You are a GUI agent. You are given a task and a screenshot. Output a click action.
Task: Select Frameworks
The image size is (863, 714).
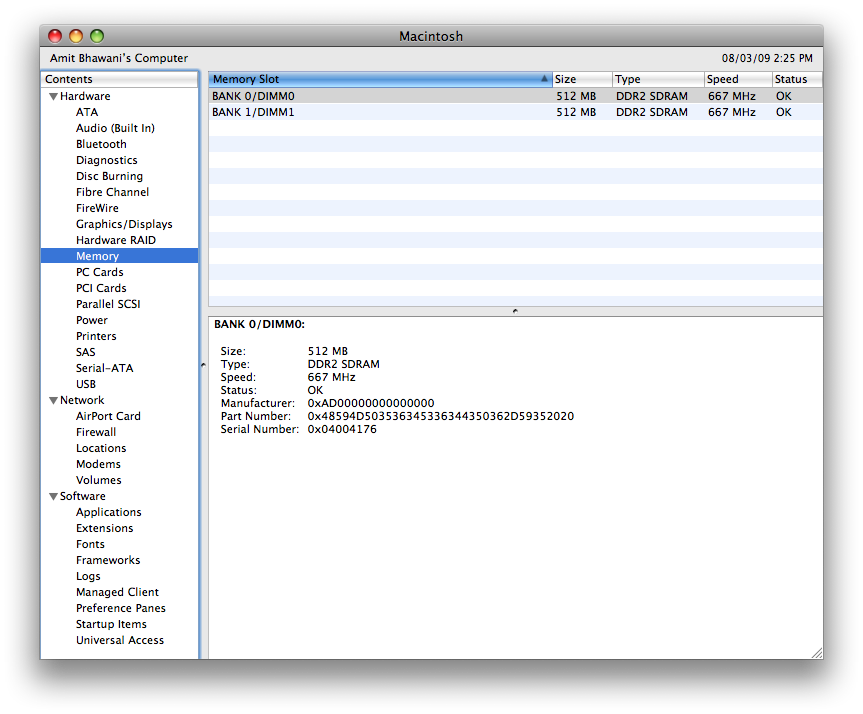tap(108, 560)
